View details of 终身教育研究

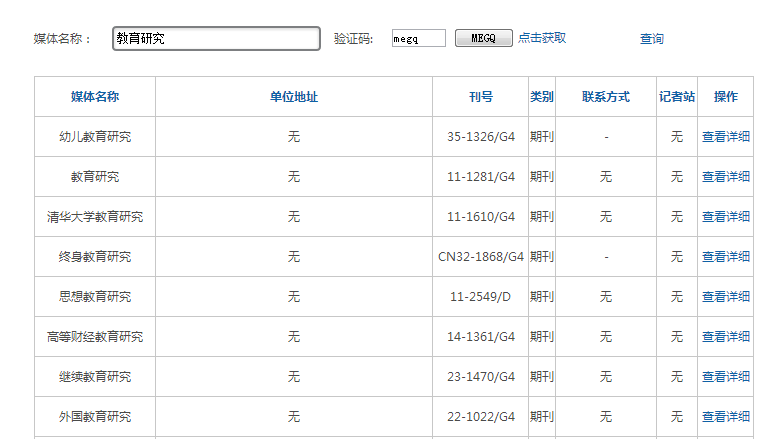[x=725, y=257]
